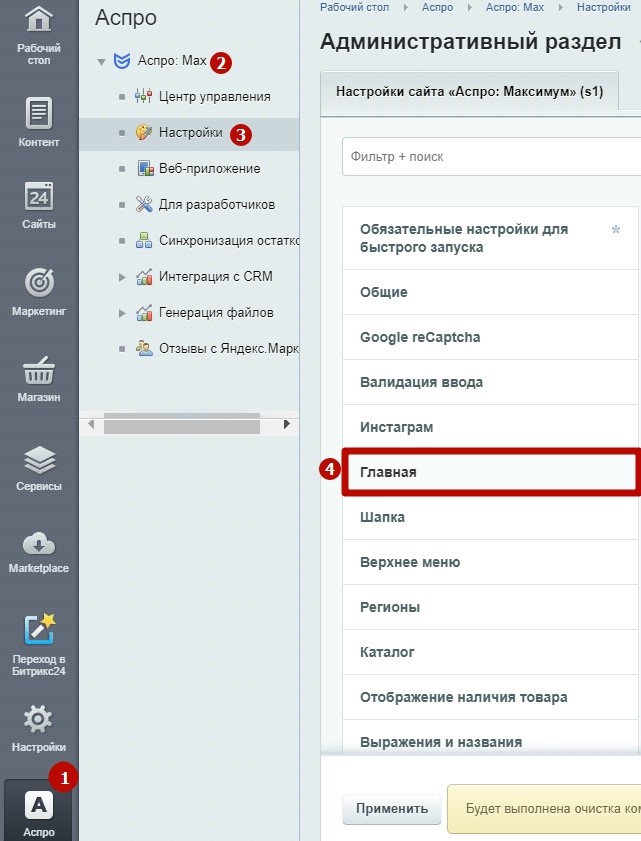The height and width of the screenshot is (841, 641).
Task: Open the Сервисы layers icon
Action: tap(39, 460)
